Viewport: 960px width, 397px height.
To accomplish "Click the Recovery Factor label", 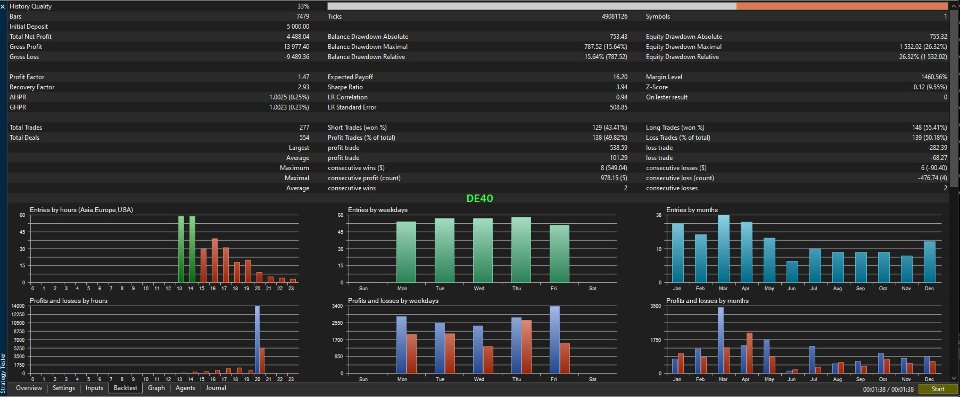I will (32, 87).
